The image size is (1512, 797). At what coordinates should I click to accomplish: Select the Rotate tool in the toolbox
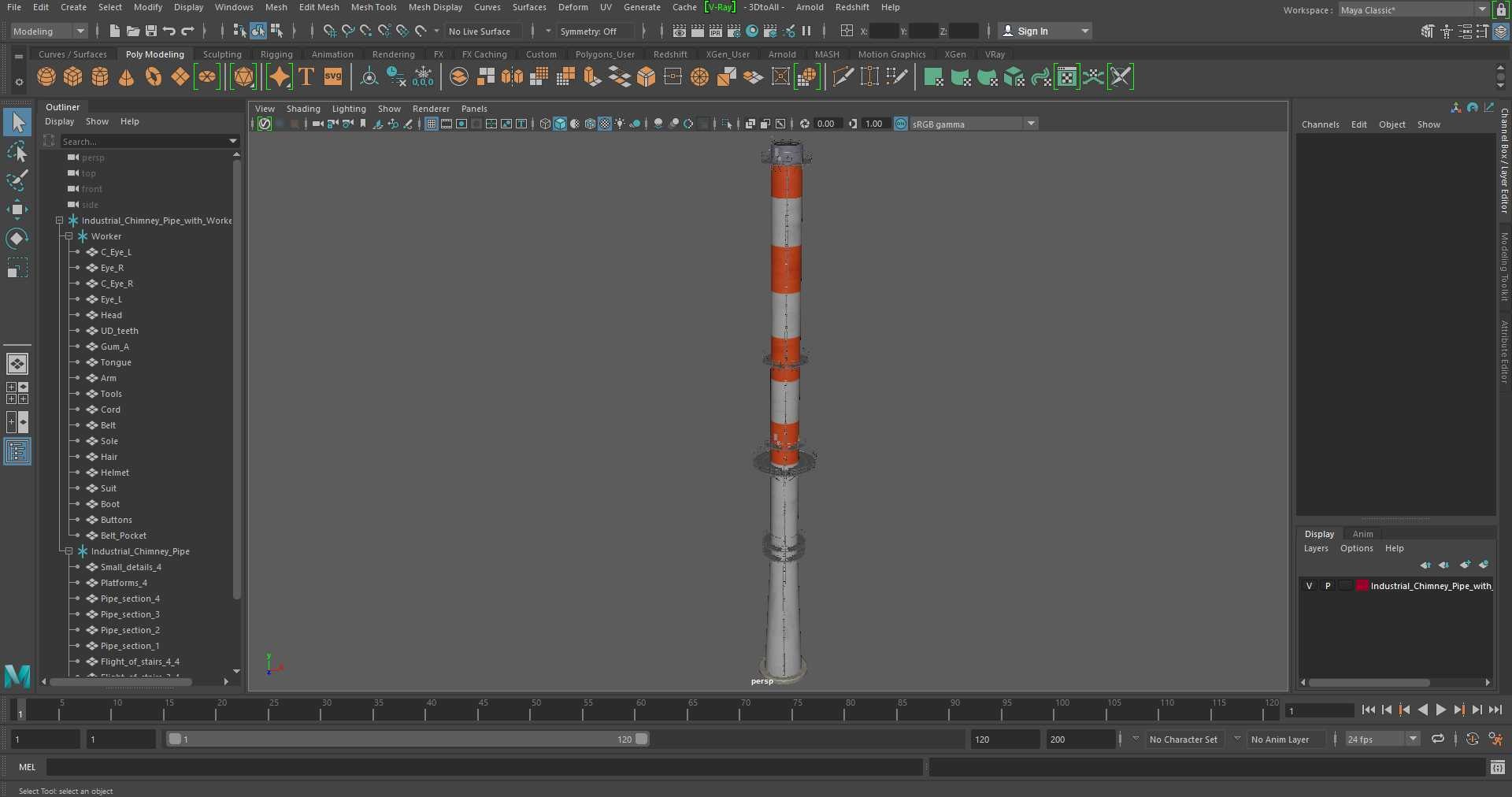[17, 238]
